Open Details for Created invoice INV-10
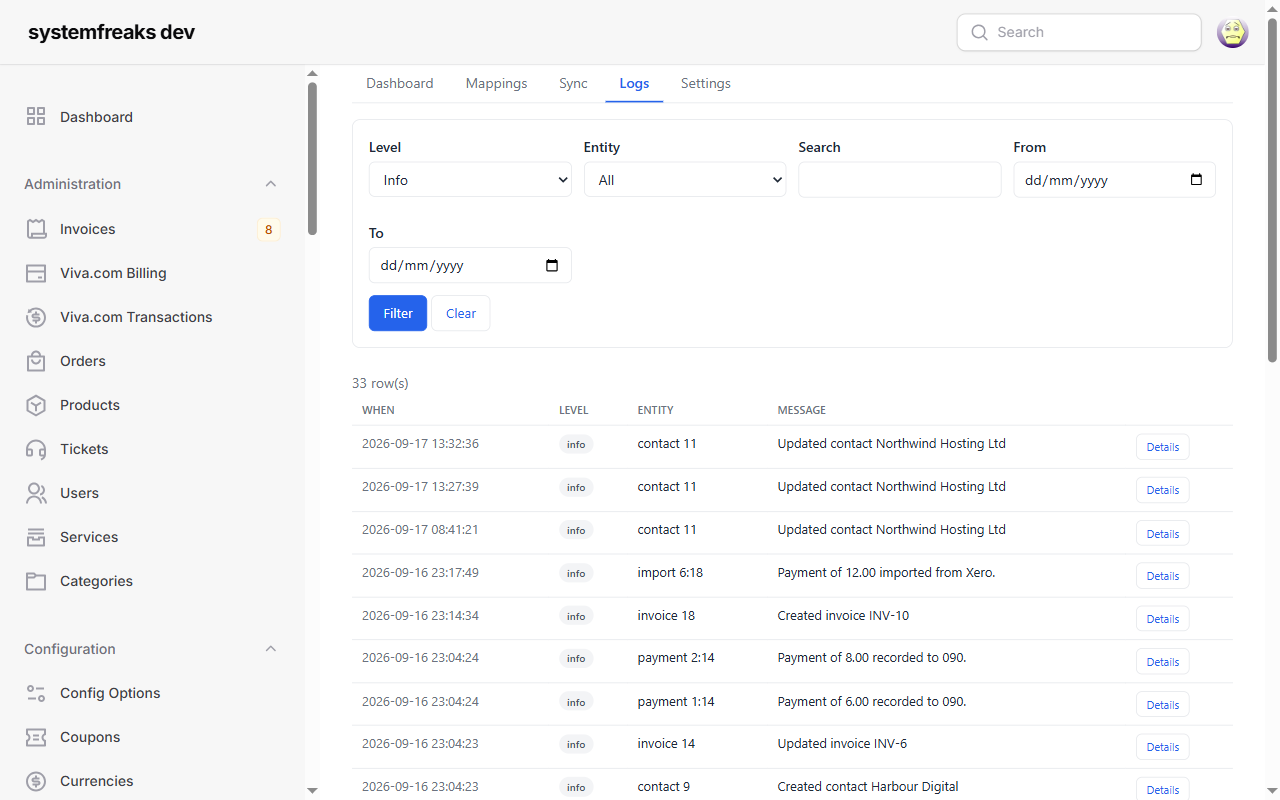The height and width of the screenshot is (800, 1280). coord(1162,619)
